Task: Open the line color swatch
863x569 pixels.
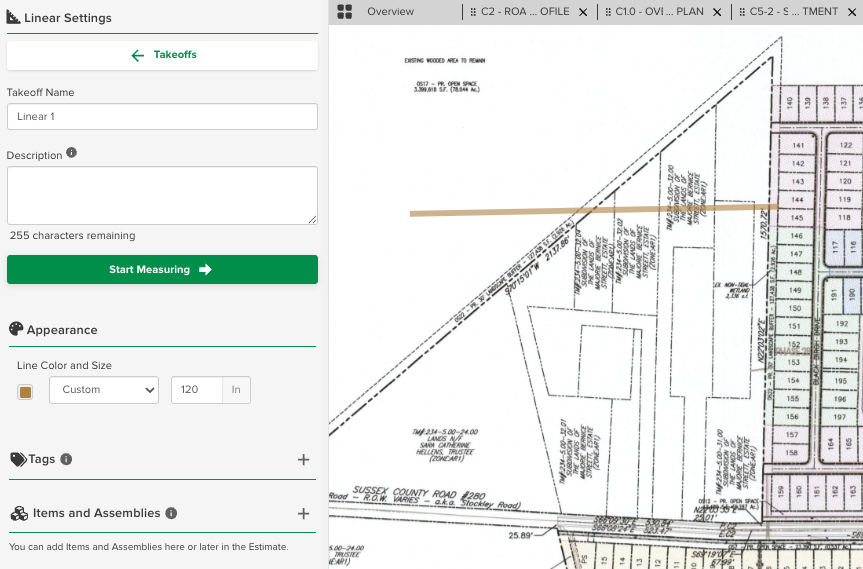Action: [25, 391]
